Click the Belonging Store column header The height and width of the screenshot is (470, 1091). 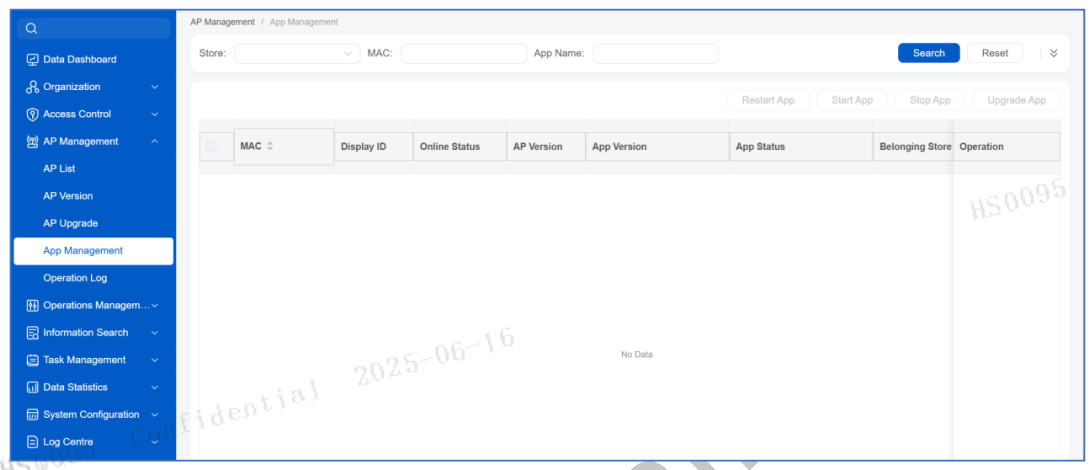click(913, 146)
